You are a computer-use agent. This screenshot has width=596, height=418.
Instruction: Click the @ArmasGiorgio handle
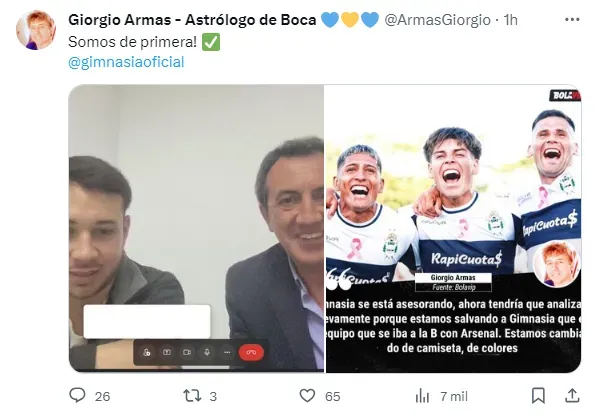[x=437, y=20]
